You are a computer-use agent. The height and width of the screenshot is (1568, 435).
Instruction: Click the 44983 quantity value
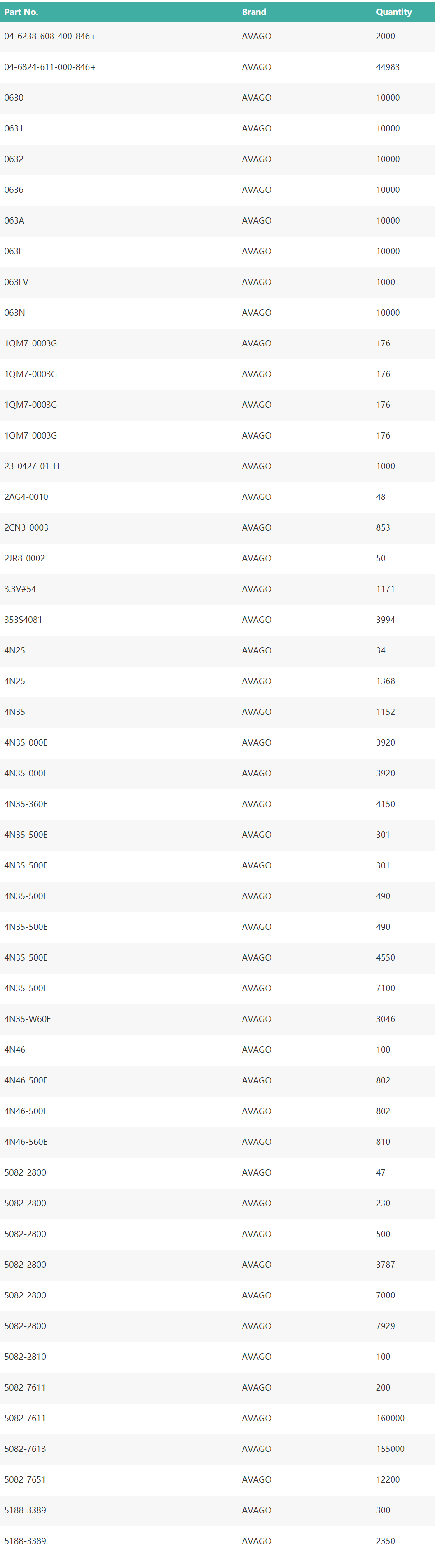coord(388,67)
